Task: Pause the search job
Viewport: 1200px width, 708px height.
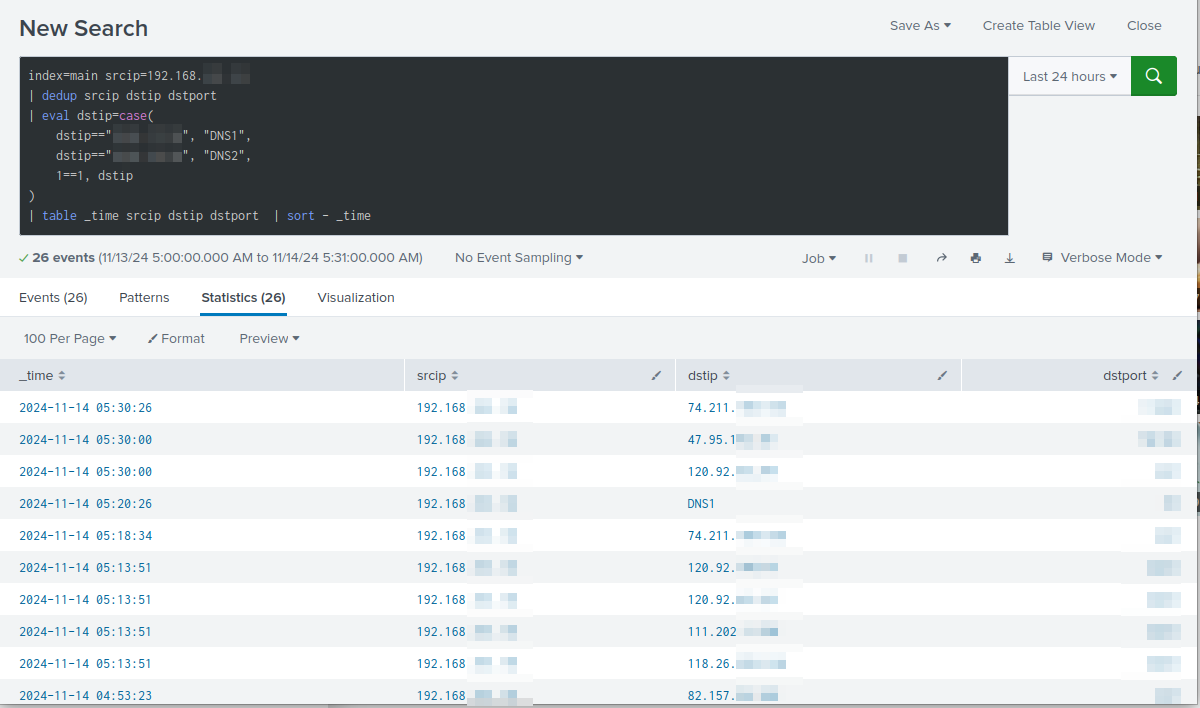Action: point(868,258)
